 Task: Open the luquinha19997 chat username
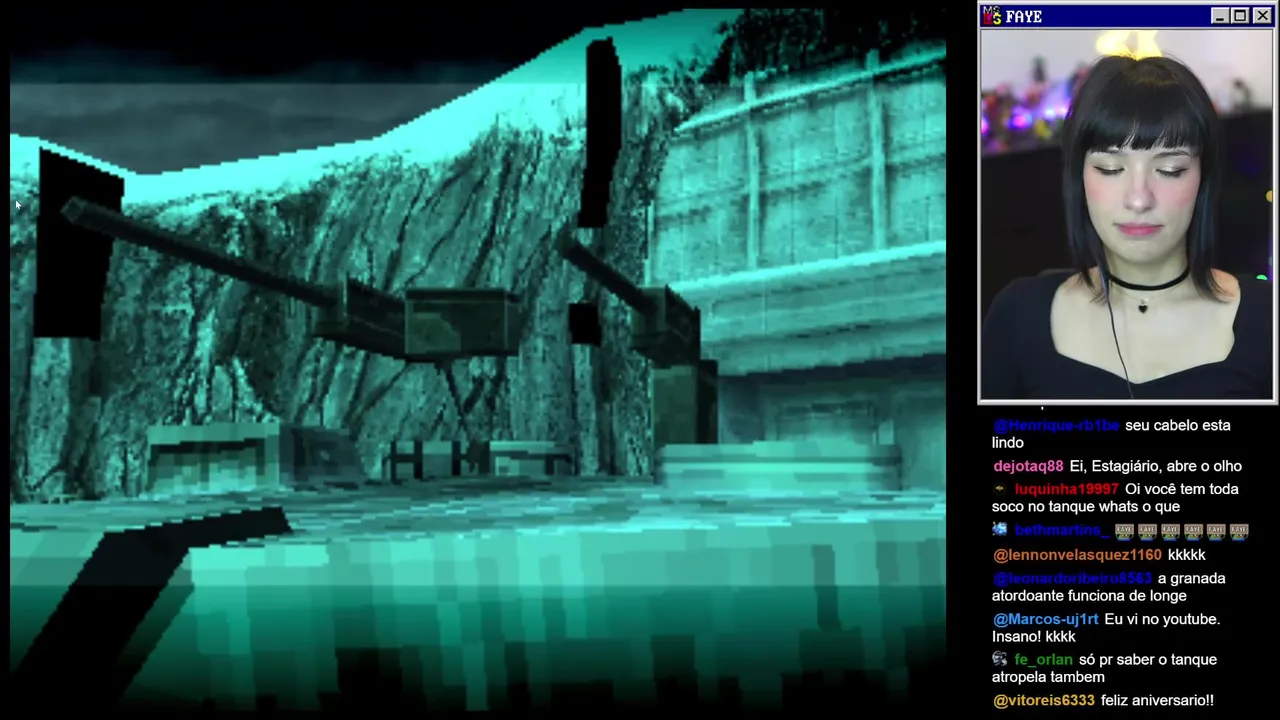[1066, 489]
